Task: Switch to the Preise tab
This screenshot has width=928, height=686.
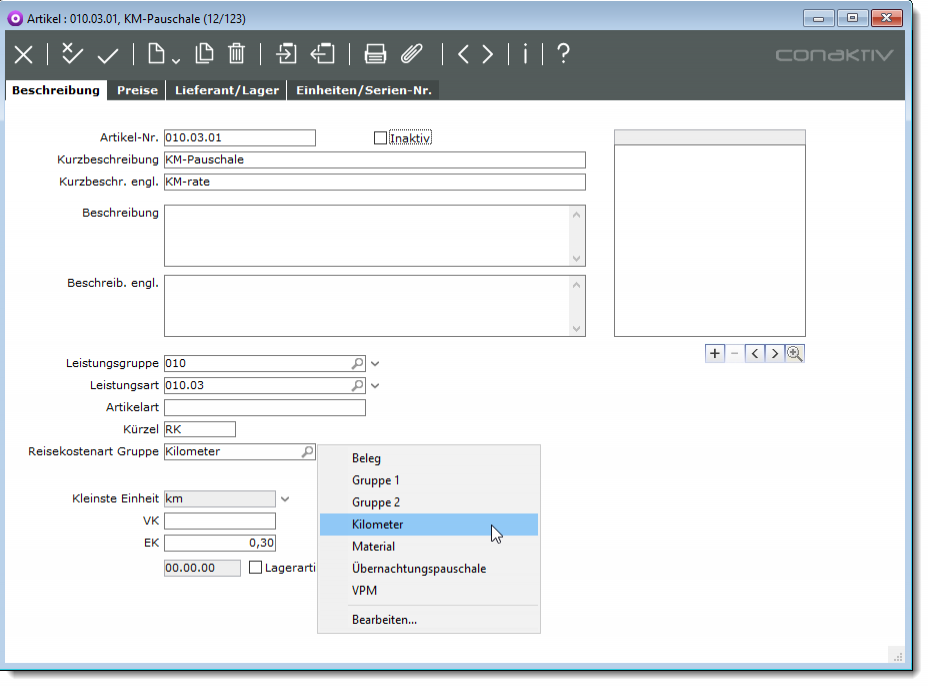Action: [x=137, y=90]
